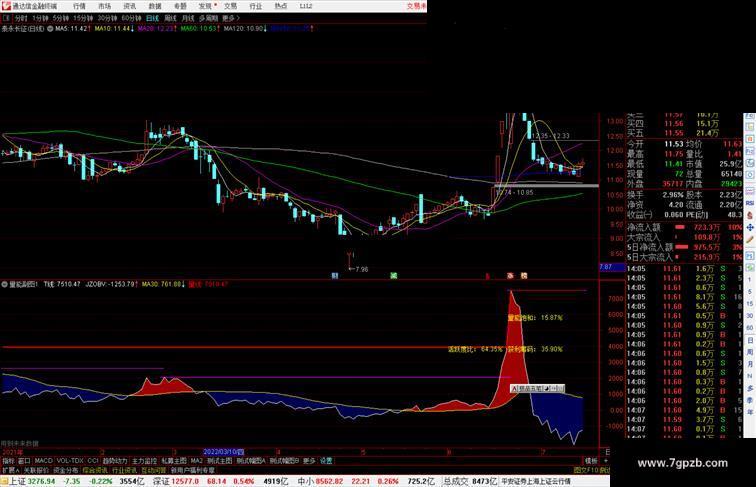Image resolution: width=756 pixels, height=487 pixels.
Task: Open the 综合资讯 tab
Action: coord(95,470)
